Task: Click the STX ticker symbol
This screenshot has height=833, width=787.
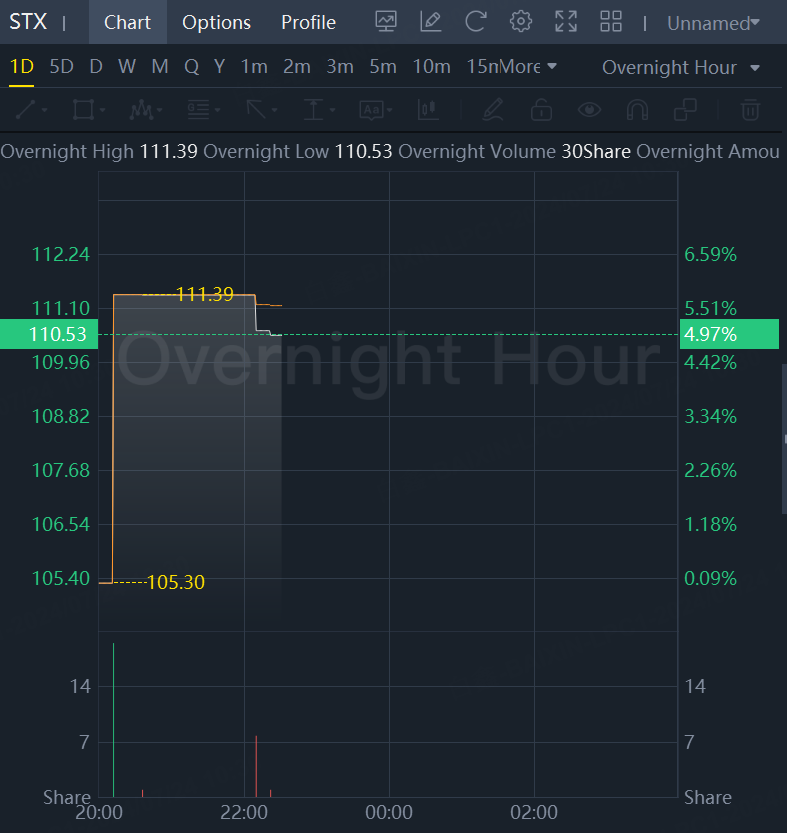Action: pos(28,22)
